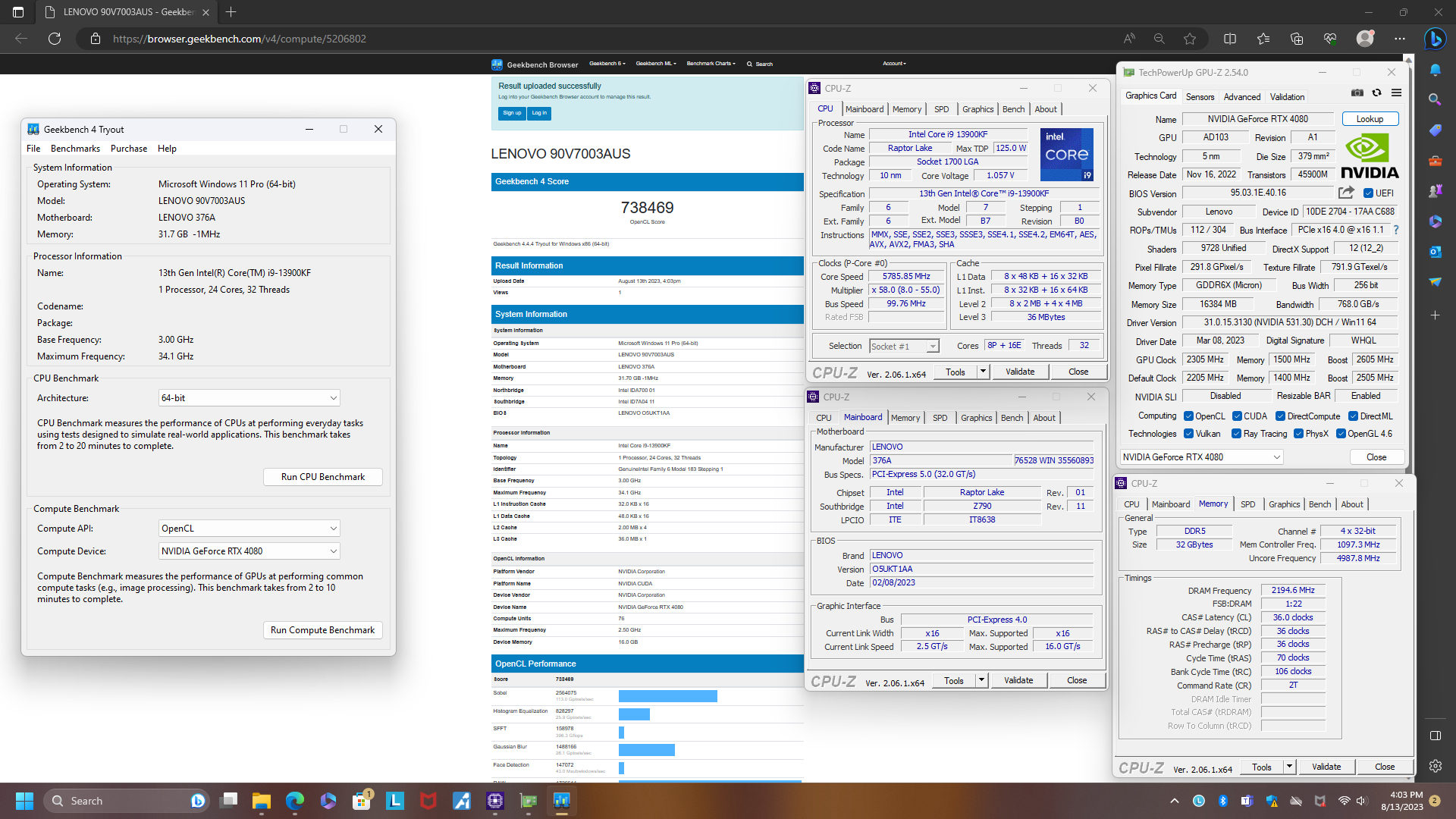Click the Windows Start button
Image resolution: width=1456 pixels, height=819 pixels.
pyautogui.click(x=24, y=801)
